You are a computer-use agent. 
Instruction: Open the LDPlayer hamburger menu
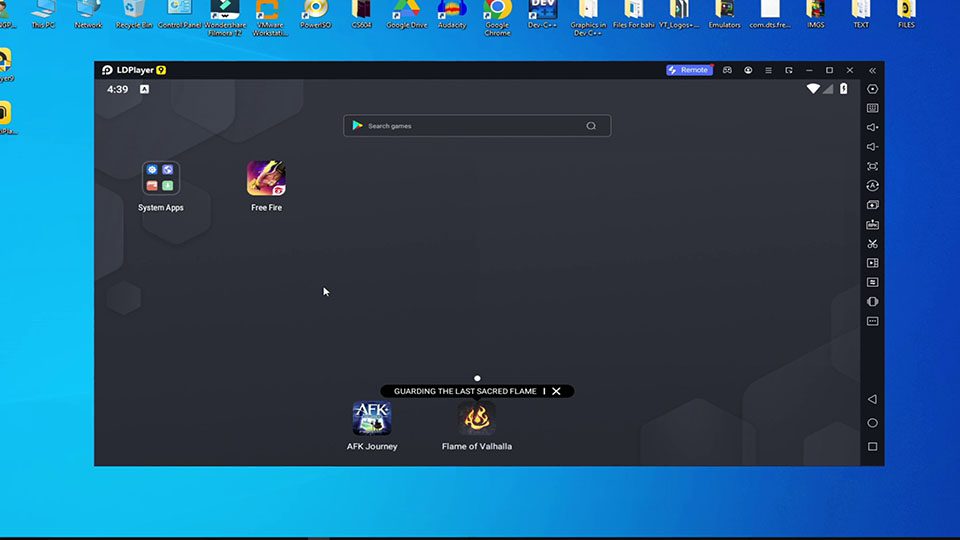pos(768,70)
